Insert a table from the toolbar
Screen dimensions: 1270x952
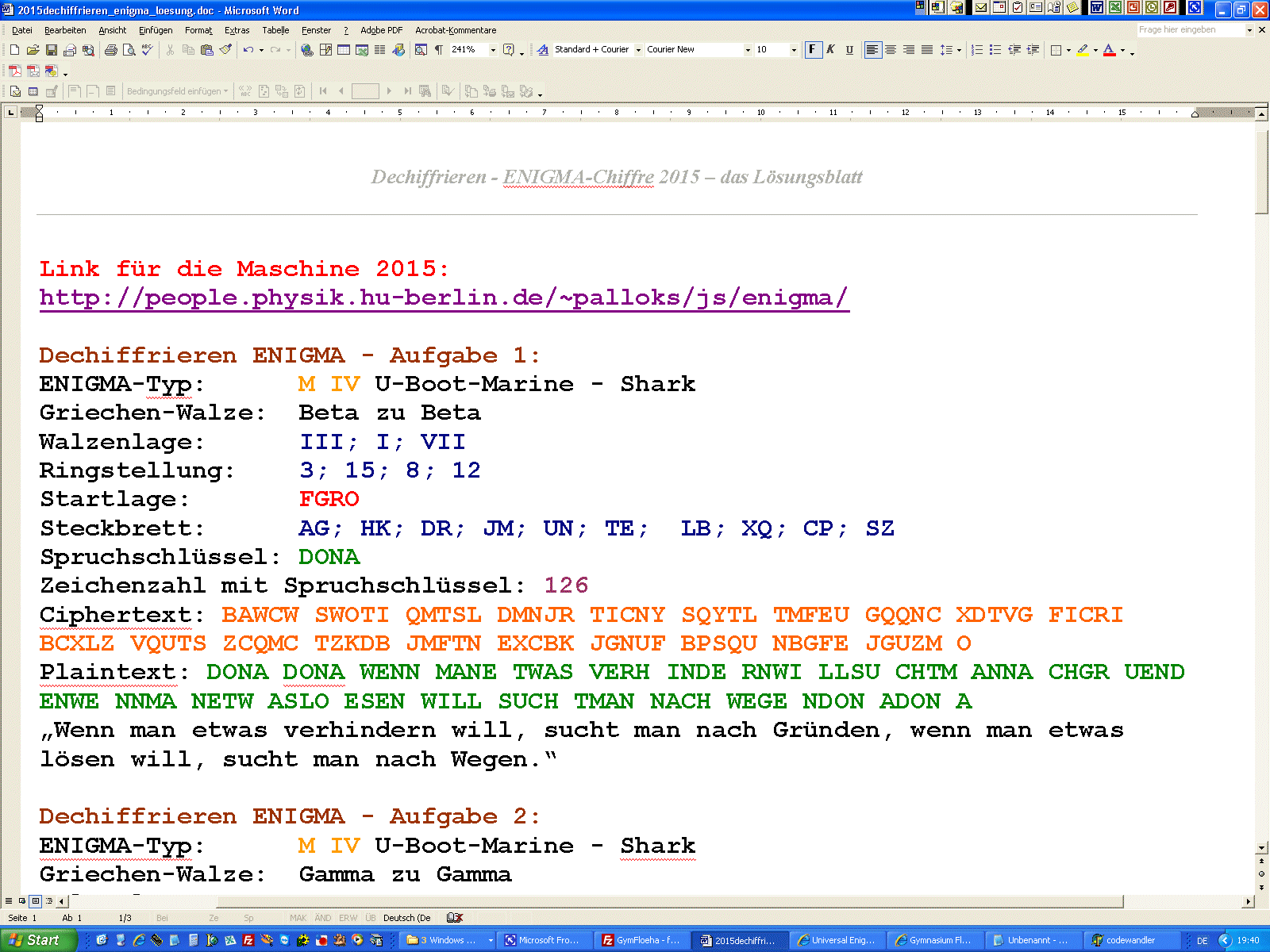(344, 50)
